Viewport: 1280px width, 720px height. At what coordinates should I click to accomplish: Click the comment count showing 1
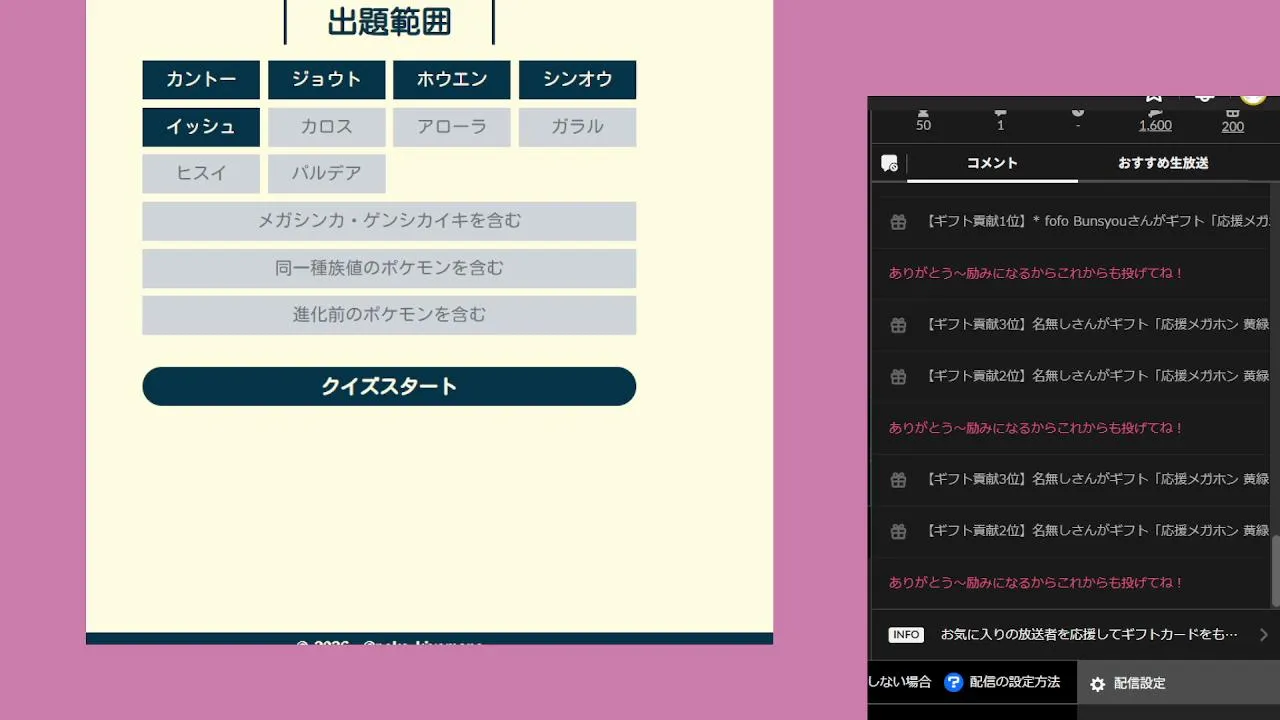(x=1000, y=125)
